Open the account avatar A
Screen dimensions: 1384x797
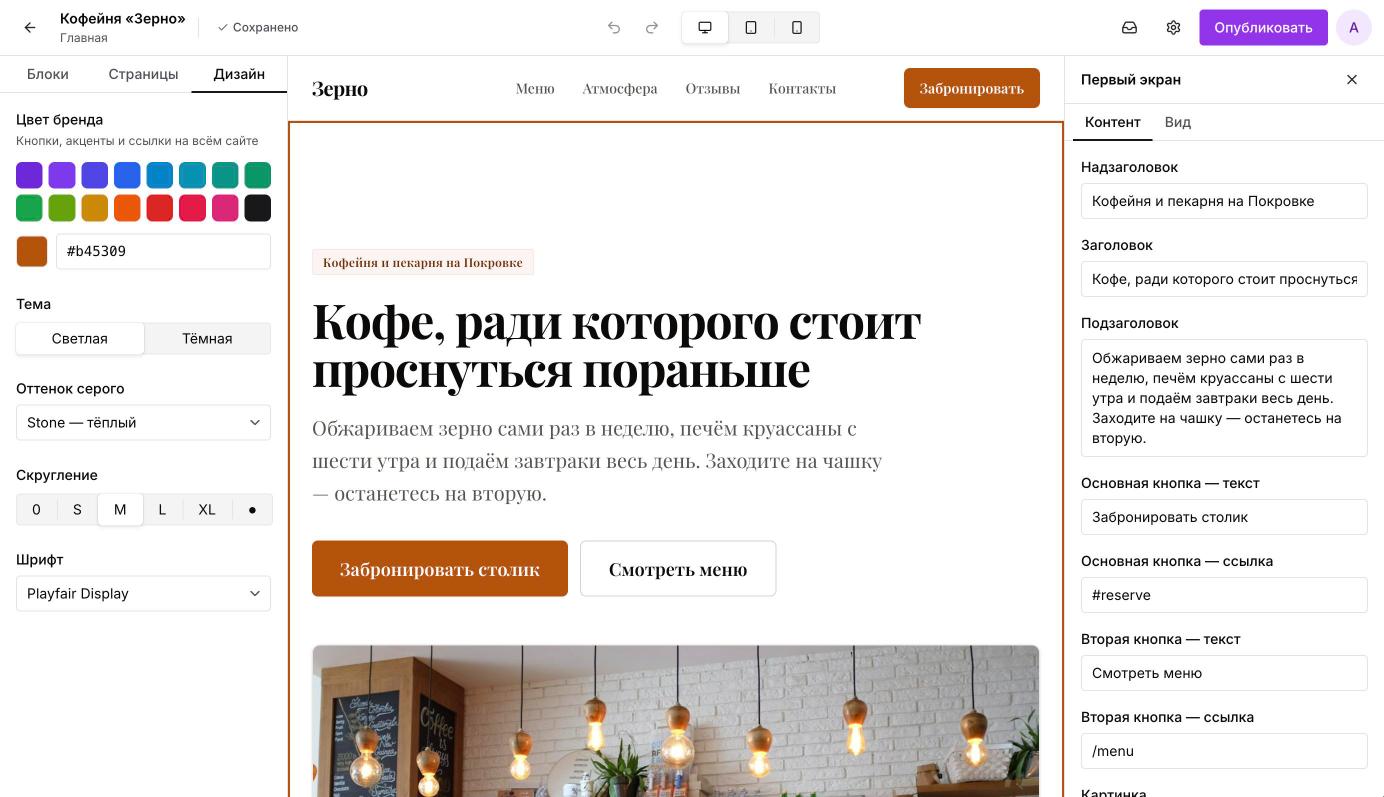(1353, 28)
